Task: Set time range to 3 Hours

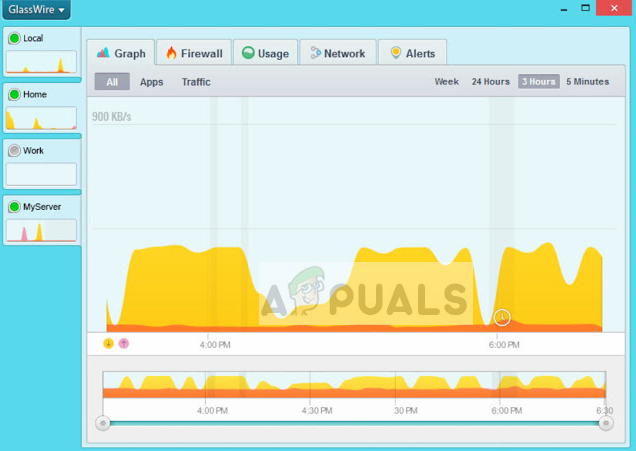Action: (x=539, y=82)
